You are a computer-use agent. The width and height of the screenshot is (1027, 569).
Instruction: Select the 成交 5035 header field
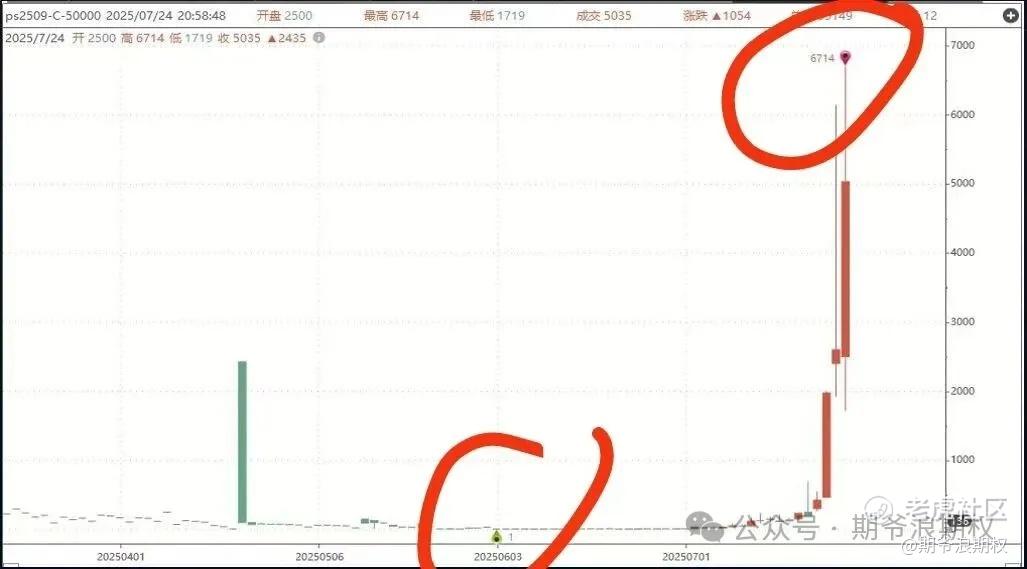pyautogui.click(x=604, y=16)
